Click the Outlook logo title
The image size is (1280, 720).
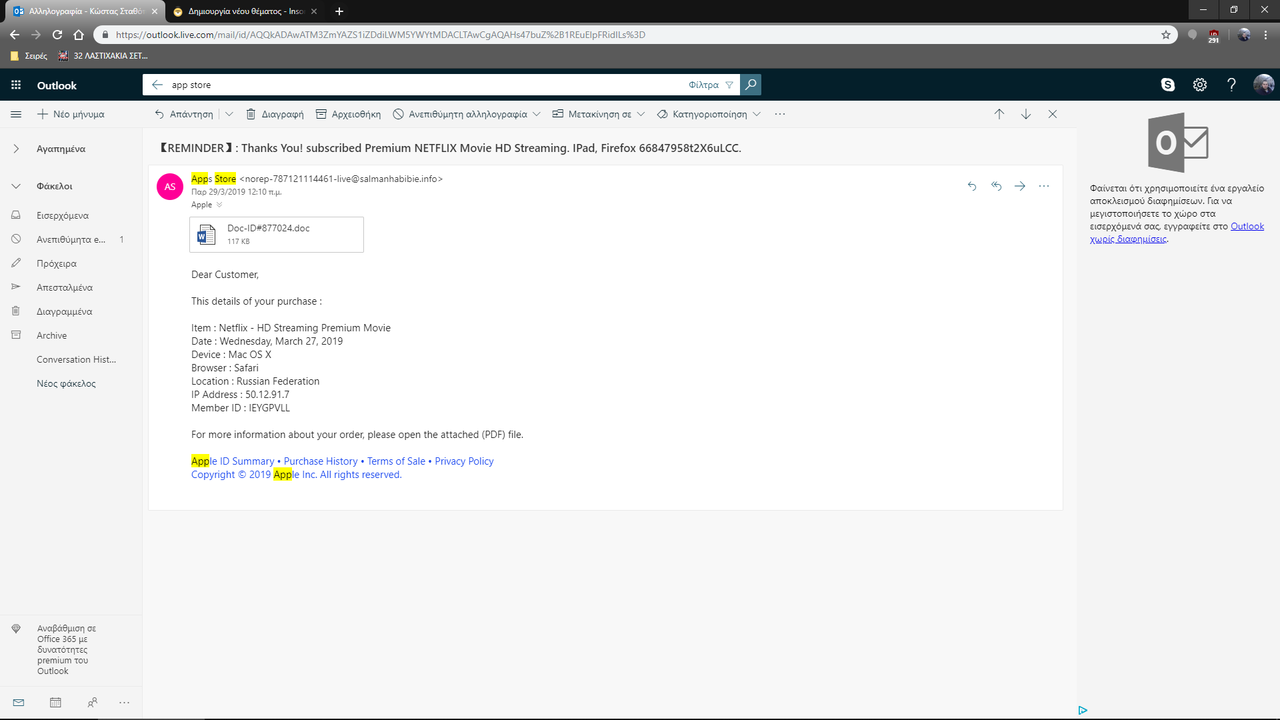point(57,86)
